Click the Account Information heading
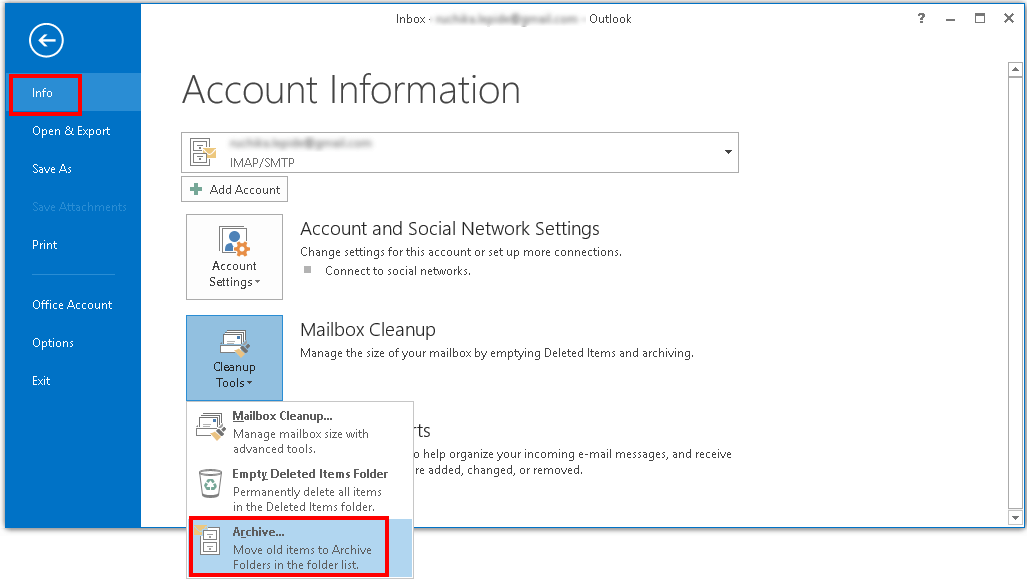The image size is (1027, 582). [351, 90]
